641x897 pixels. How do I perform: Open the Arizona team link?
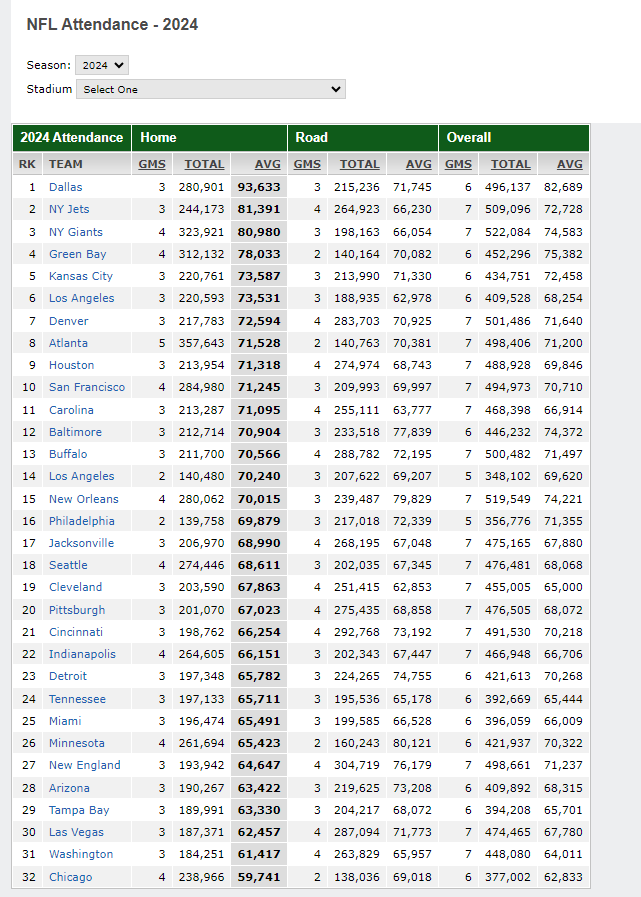tap(69, 788)
